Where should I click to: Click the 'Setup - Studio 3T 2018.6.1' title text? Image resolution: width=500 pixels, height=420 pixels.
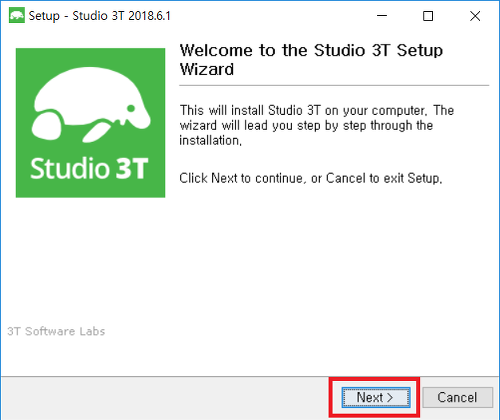[x=99, y=16]
